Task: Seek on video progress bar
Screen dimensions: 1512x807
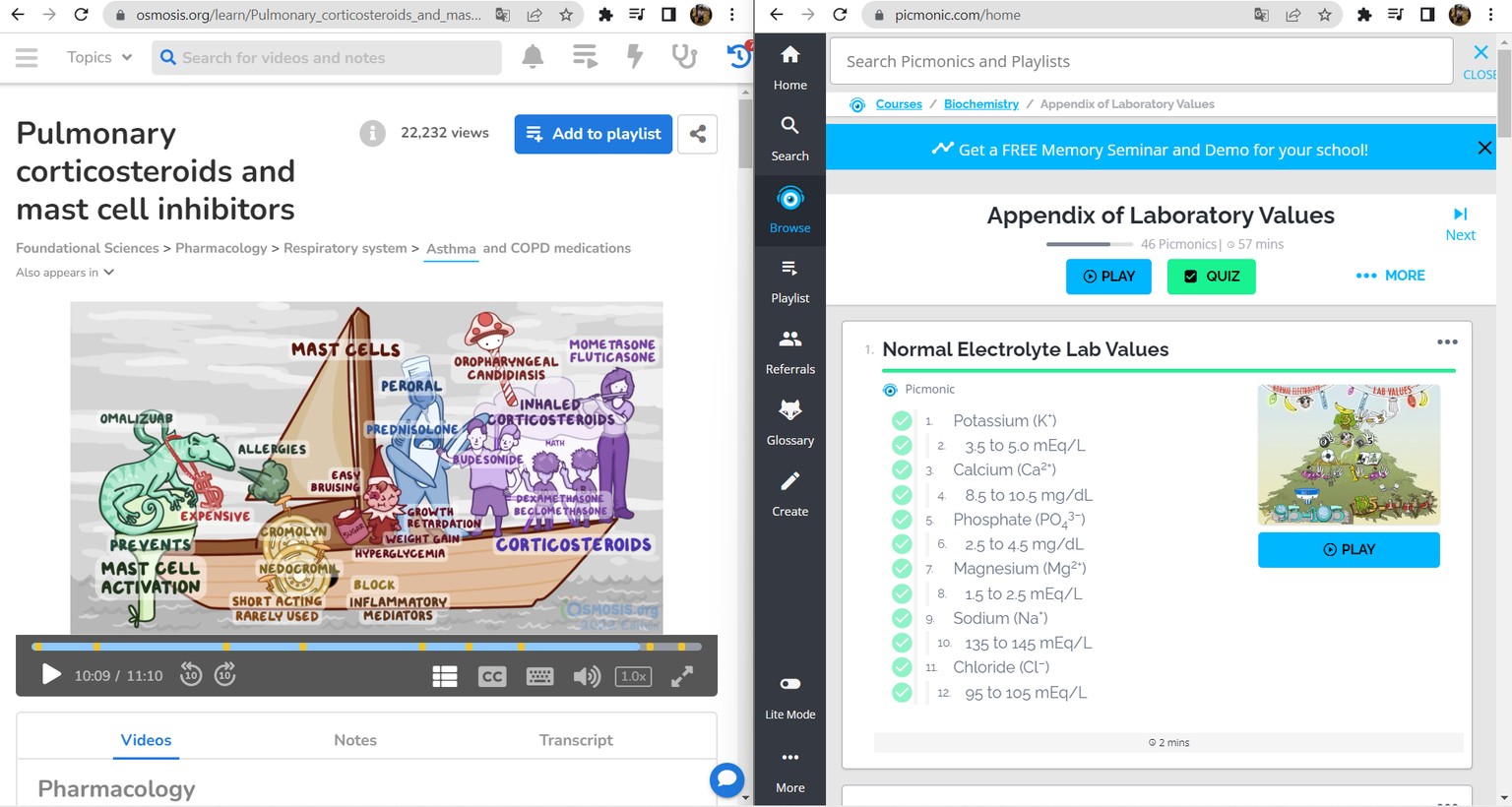Action: 366,647
